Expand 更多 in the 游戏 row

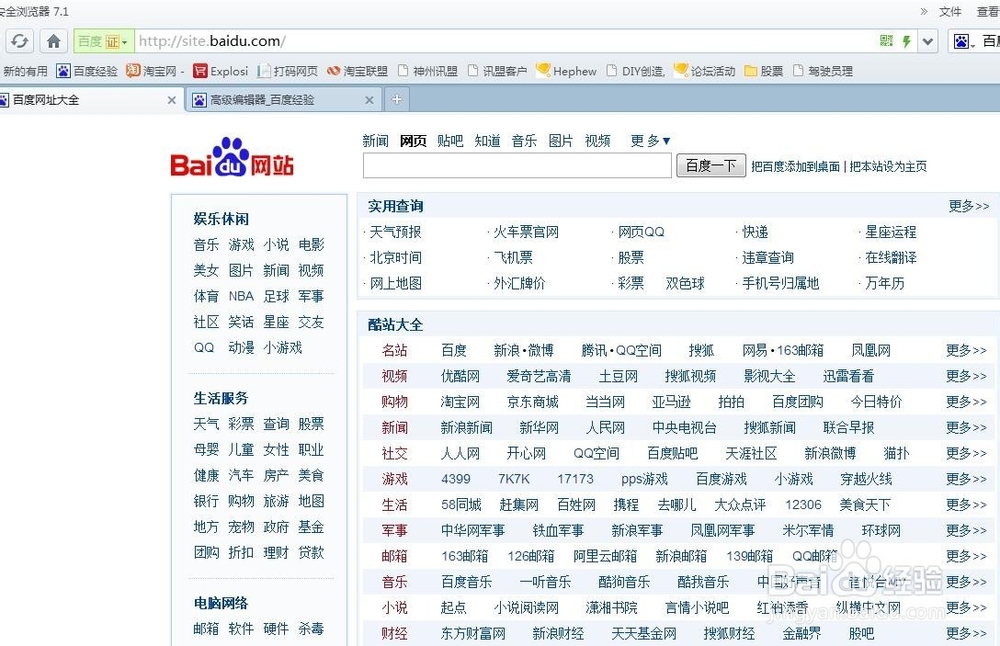click(x=966, y=479)
